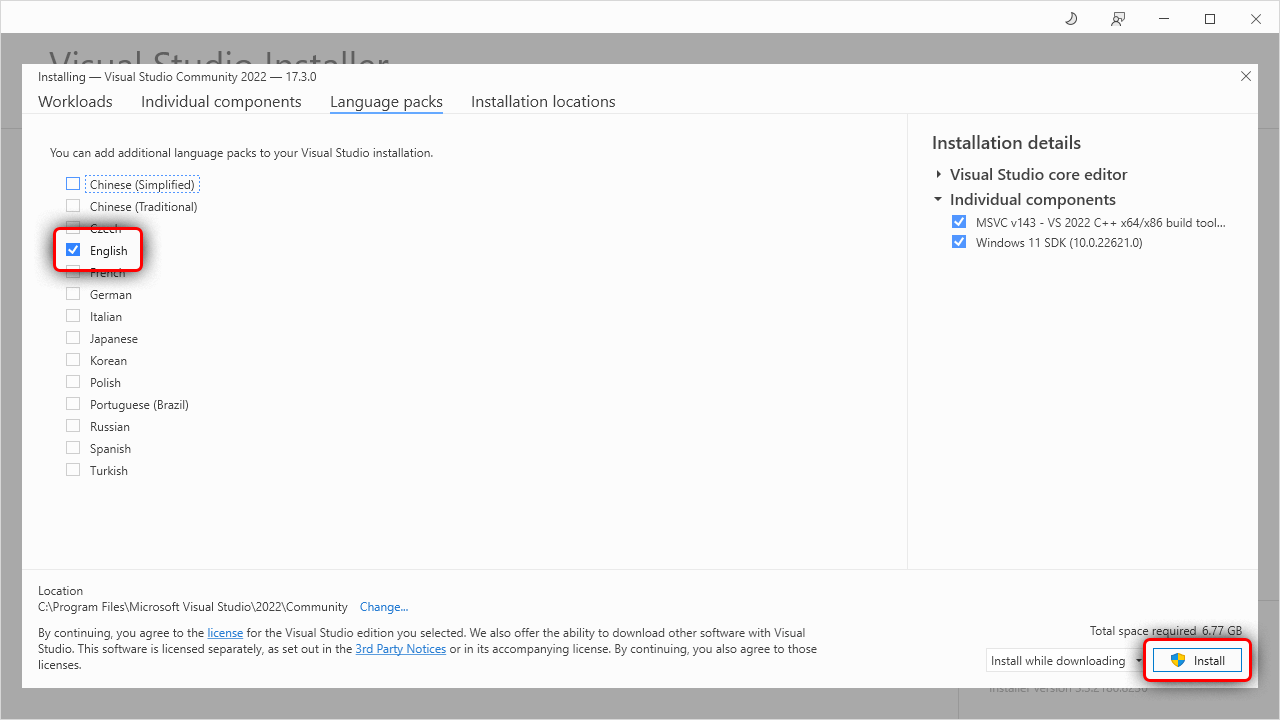Enable the Chinese (Simplified) language pack

[x=73, y=184]
